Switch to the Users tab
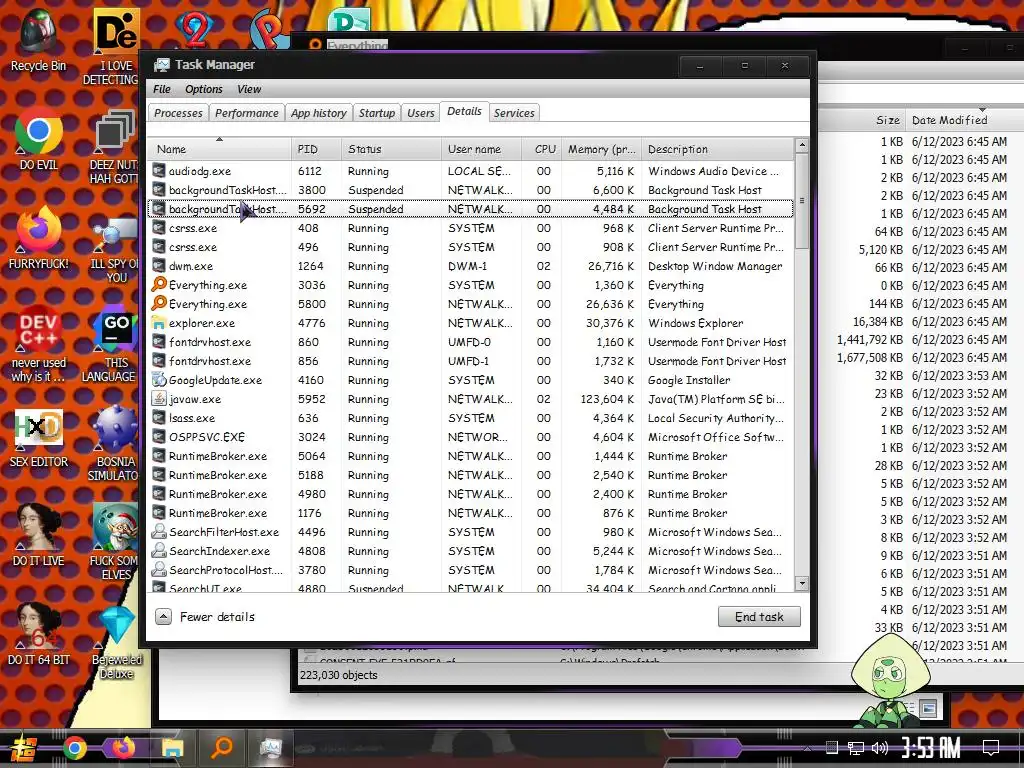Viewport: 1024px width, 768px height. (x=421, y=113)
